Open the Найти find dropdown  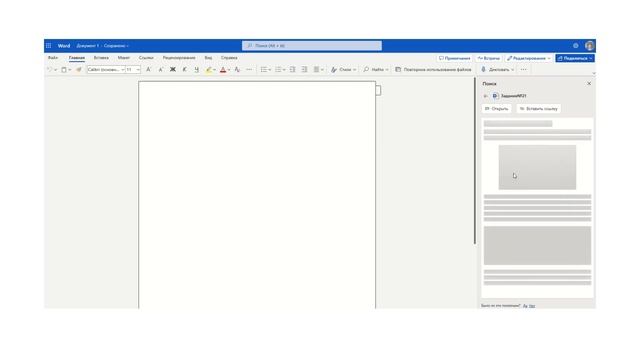coord(376,70)
